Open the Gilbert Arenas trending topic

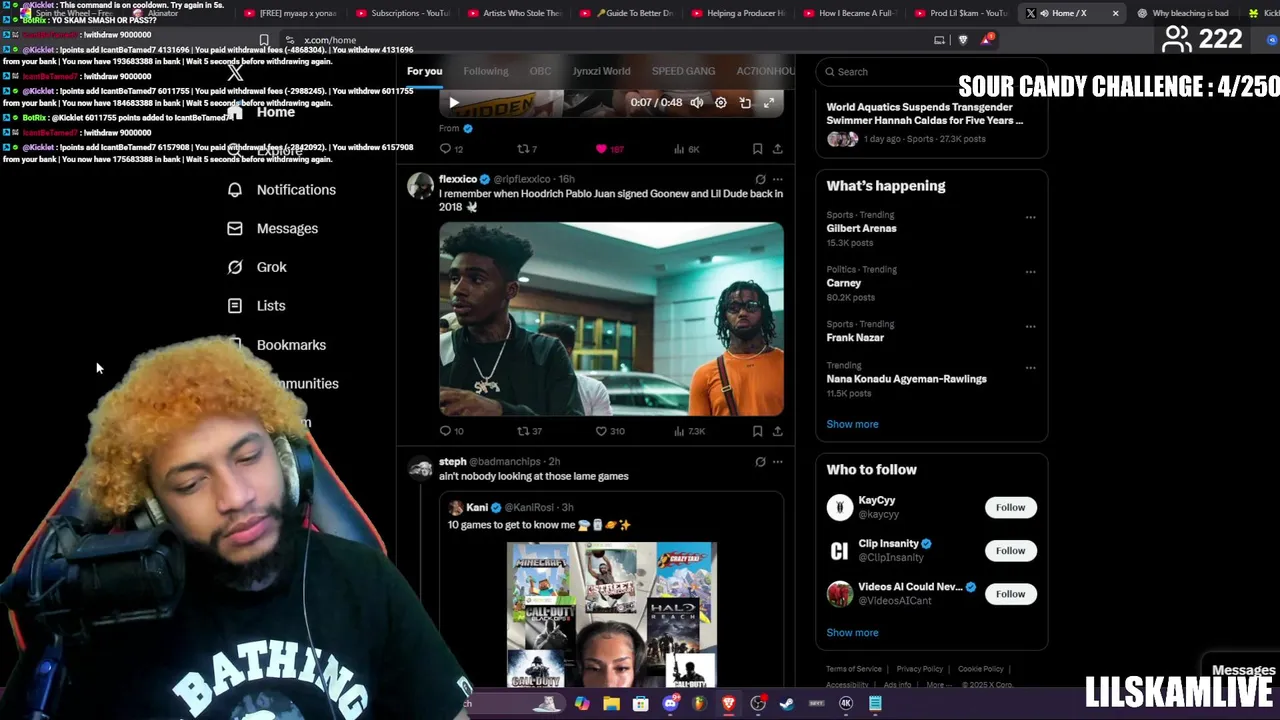[861, 228]
